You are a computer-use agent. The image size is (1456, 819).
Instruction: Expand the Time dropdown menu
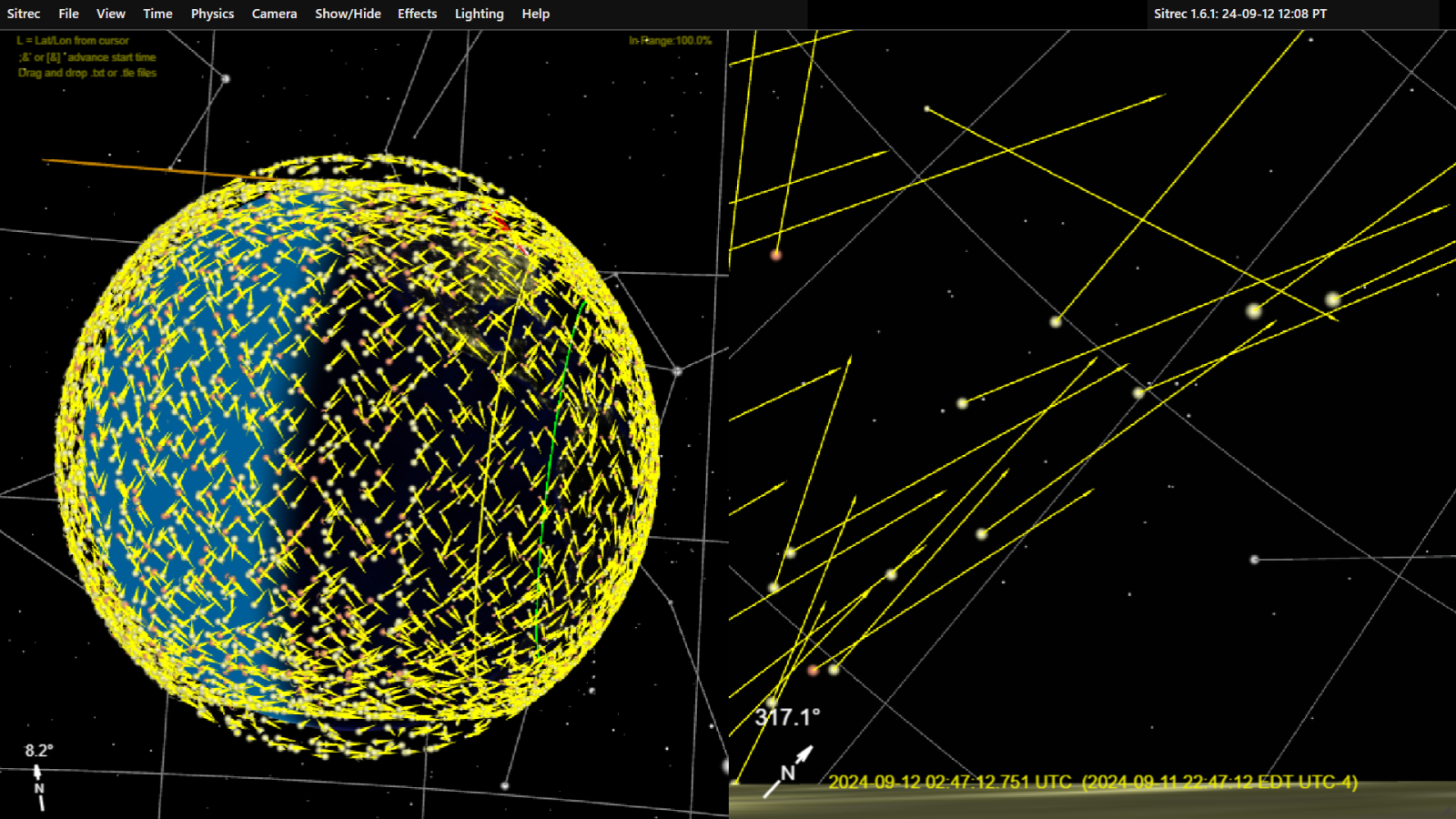[157, 14]
